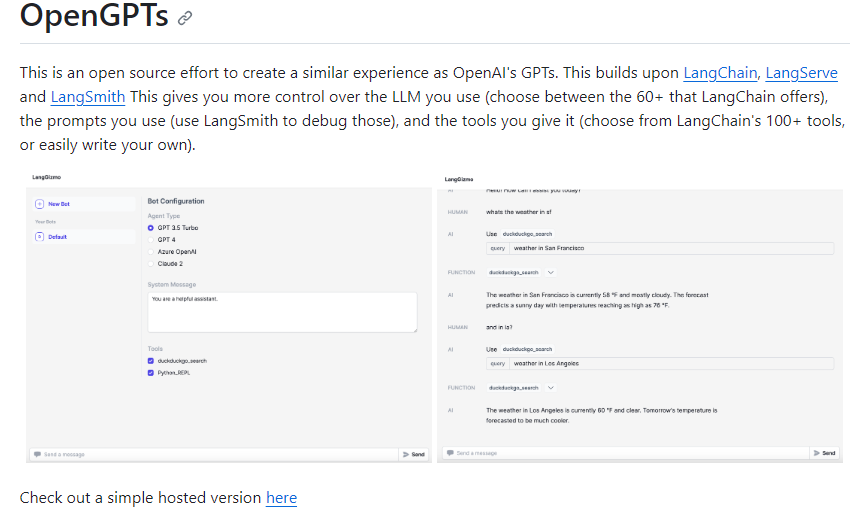The image size is (866, 523).
Task: Select the GPT 3.5 Turbo radio button
Action: coord(151,228)
